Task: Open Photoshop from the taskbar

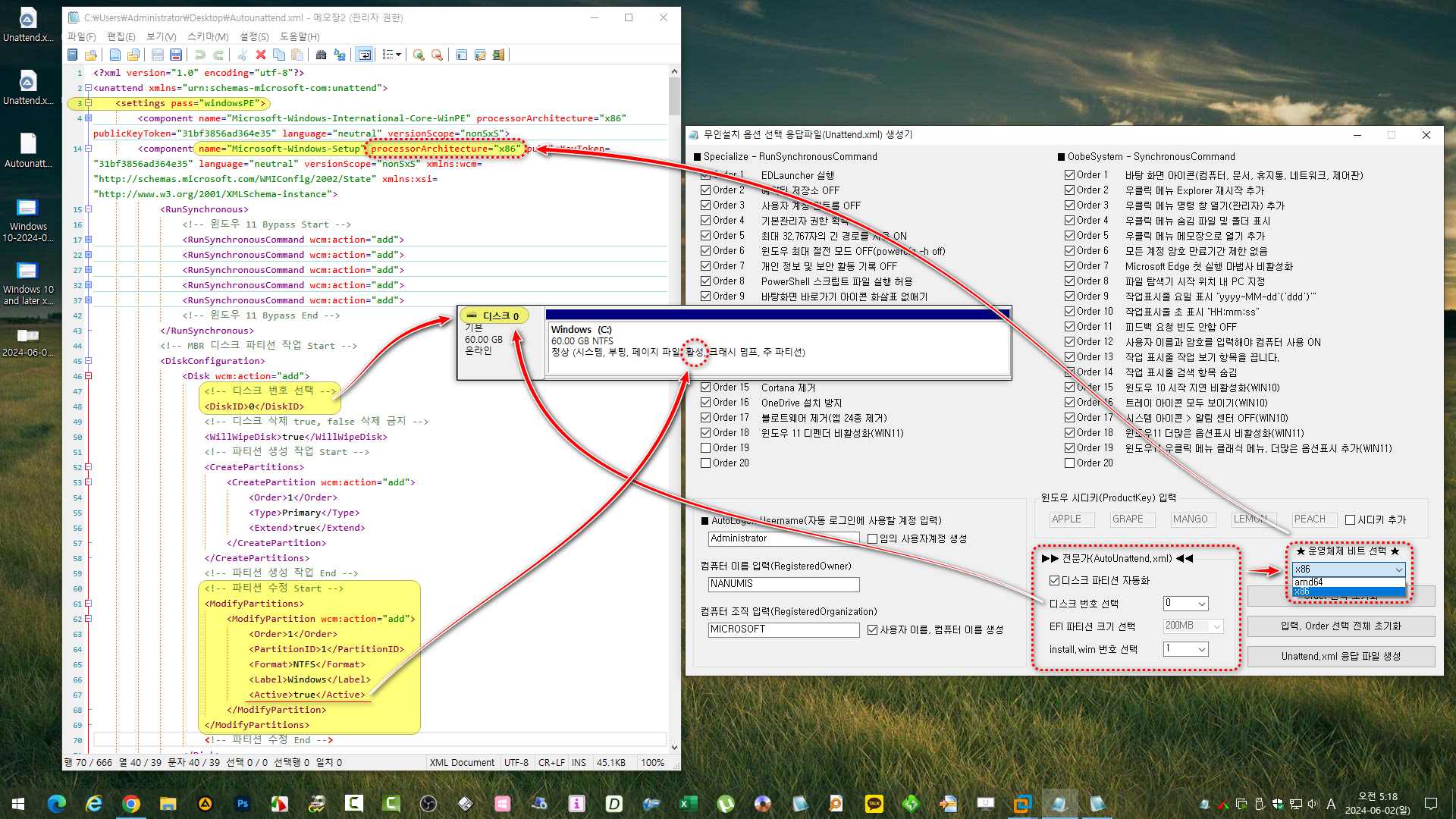Action: 243,803
